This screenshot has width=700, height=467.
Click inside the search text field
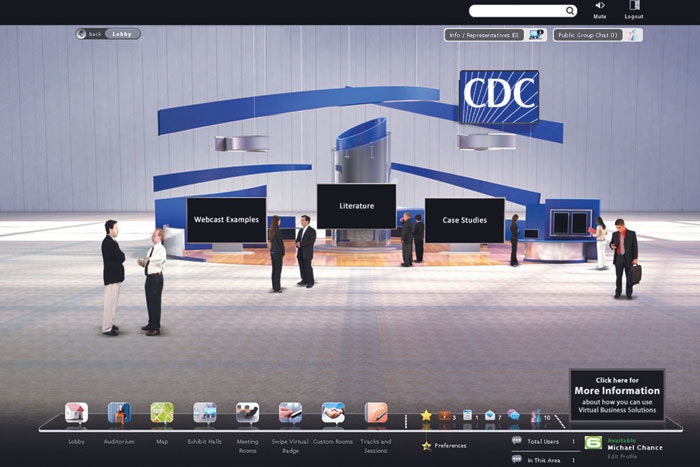517,11
